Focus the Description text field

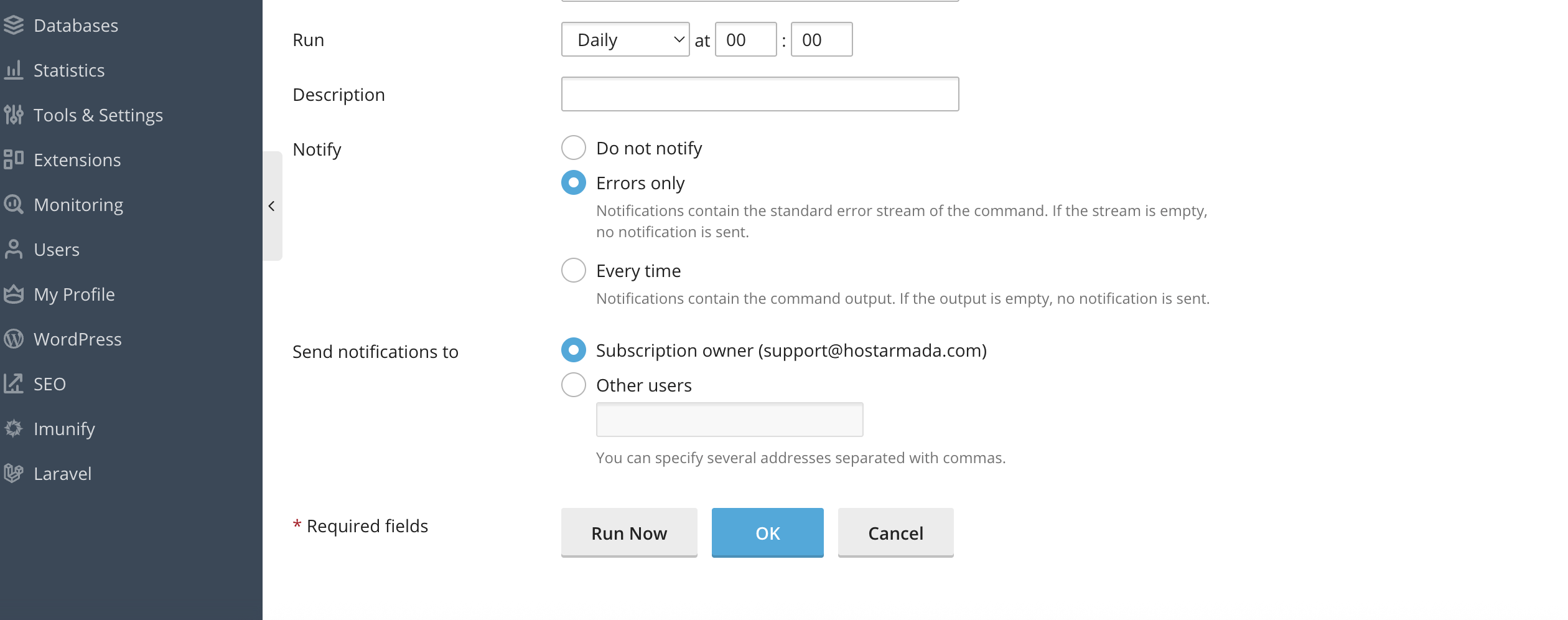pos(760,95)
